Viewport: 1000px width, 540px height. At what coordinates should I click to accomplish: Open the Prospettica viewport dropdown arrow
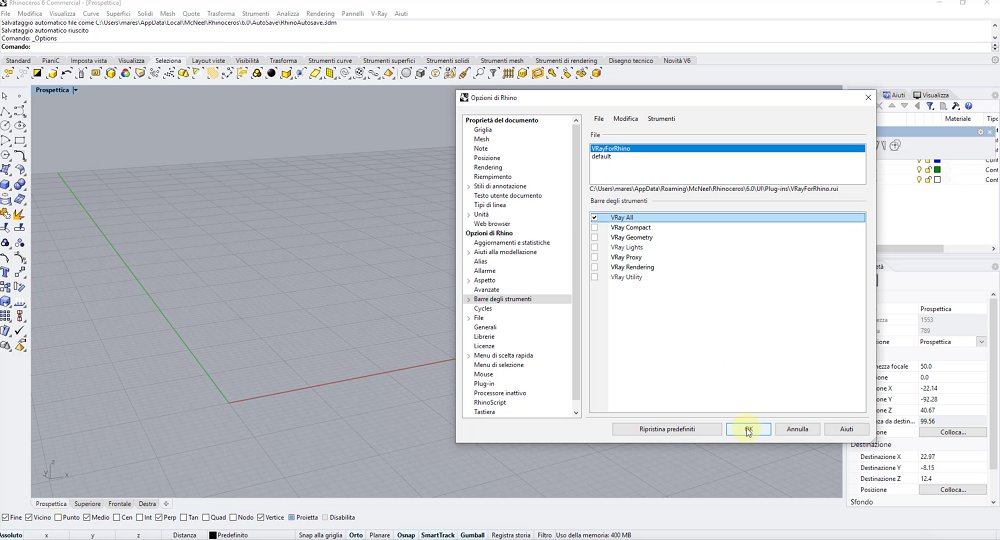75,90
